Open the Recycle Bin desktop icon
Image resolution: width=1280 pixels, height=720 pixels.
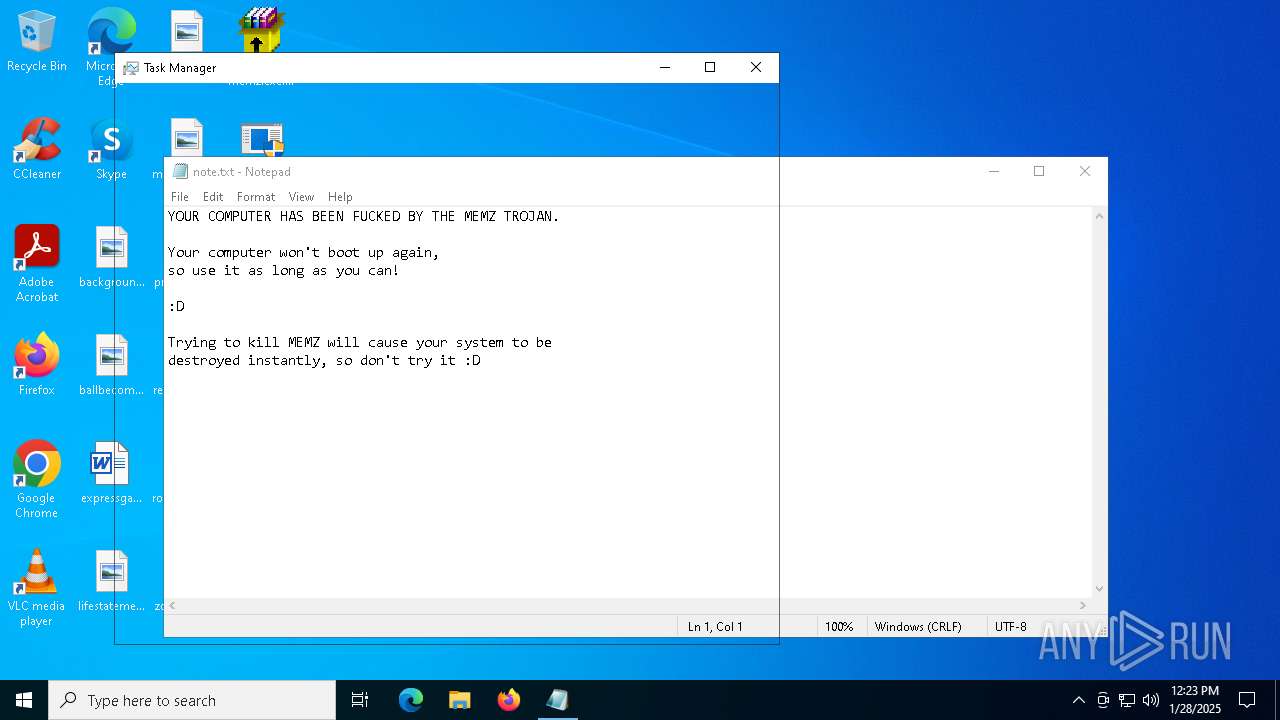coord(37,42)
